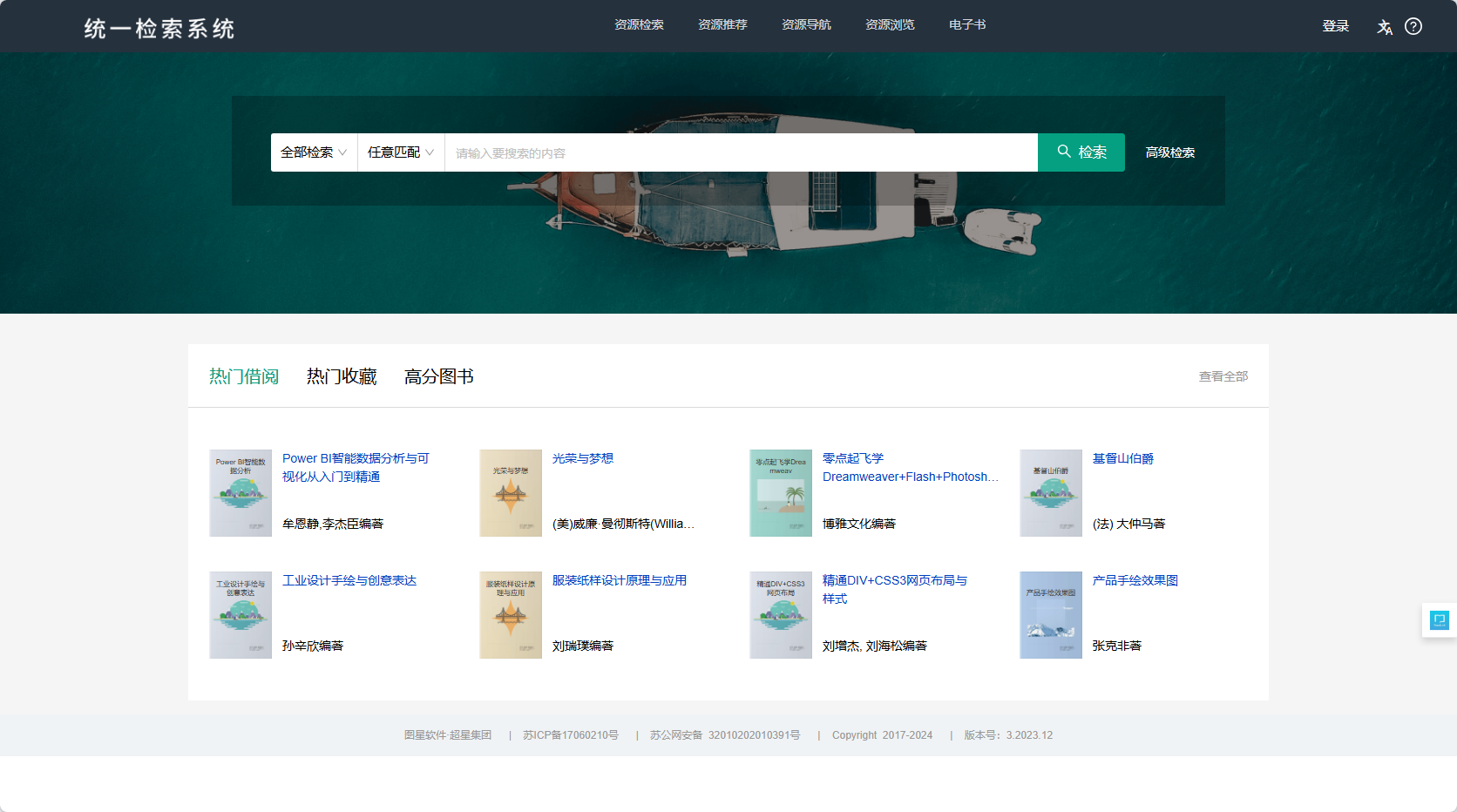The image size is (1457, 812).
Task: Click the 检索 search button
Action: (x=1081, y=152)
